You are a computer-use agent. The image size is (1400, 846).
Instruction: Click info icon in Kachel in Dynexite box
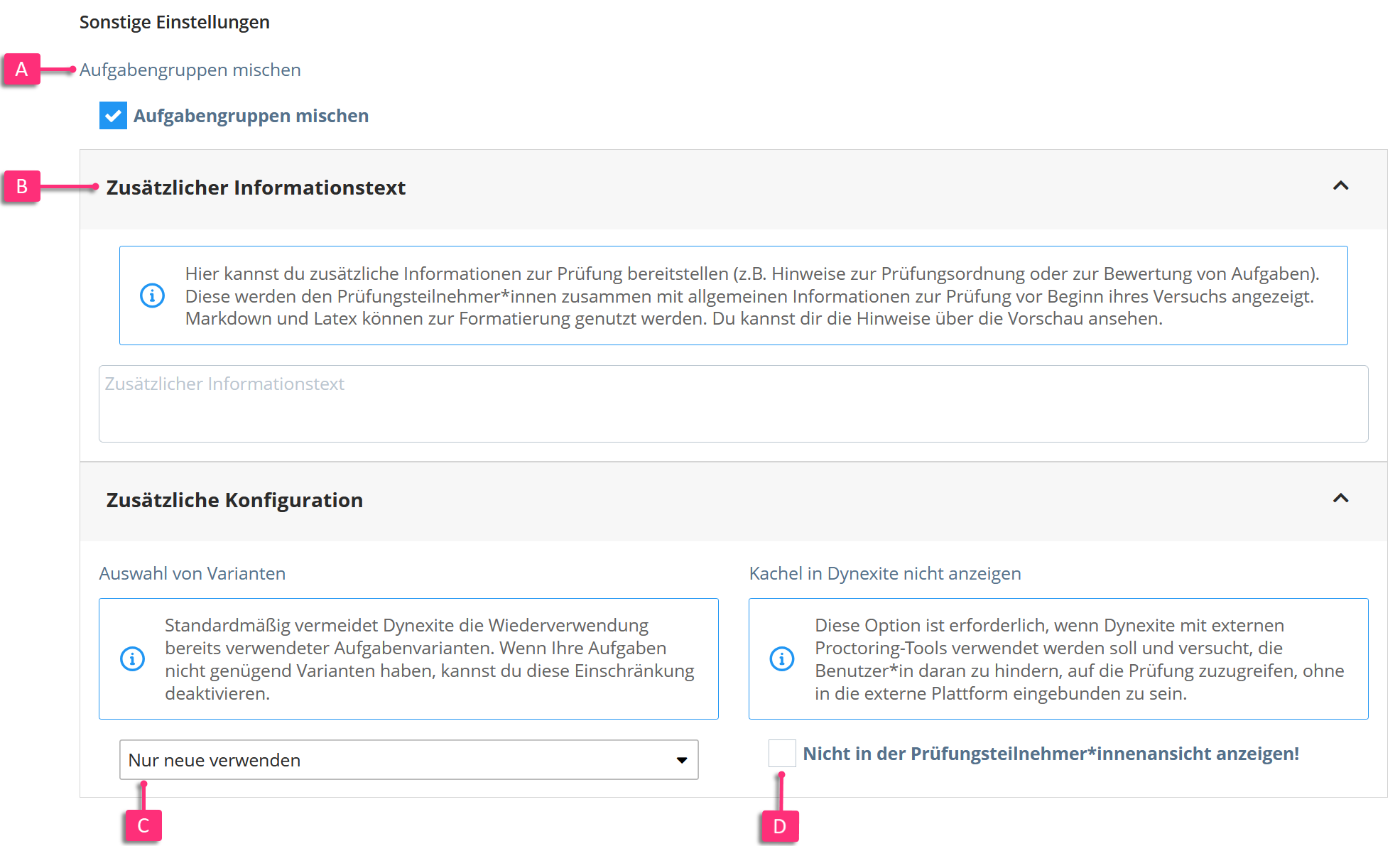pyautogui.click(x=782, y=659)
